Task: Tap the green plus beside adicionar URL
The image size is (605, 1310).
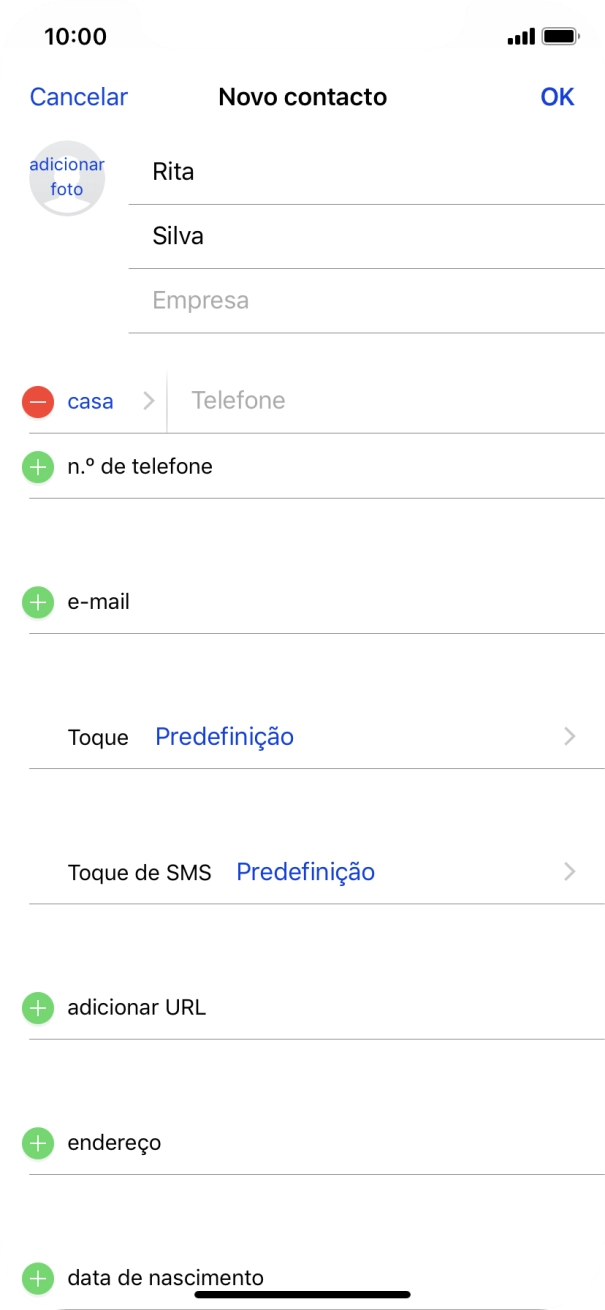Action: [37, 1007]
